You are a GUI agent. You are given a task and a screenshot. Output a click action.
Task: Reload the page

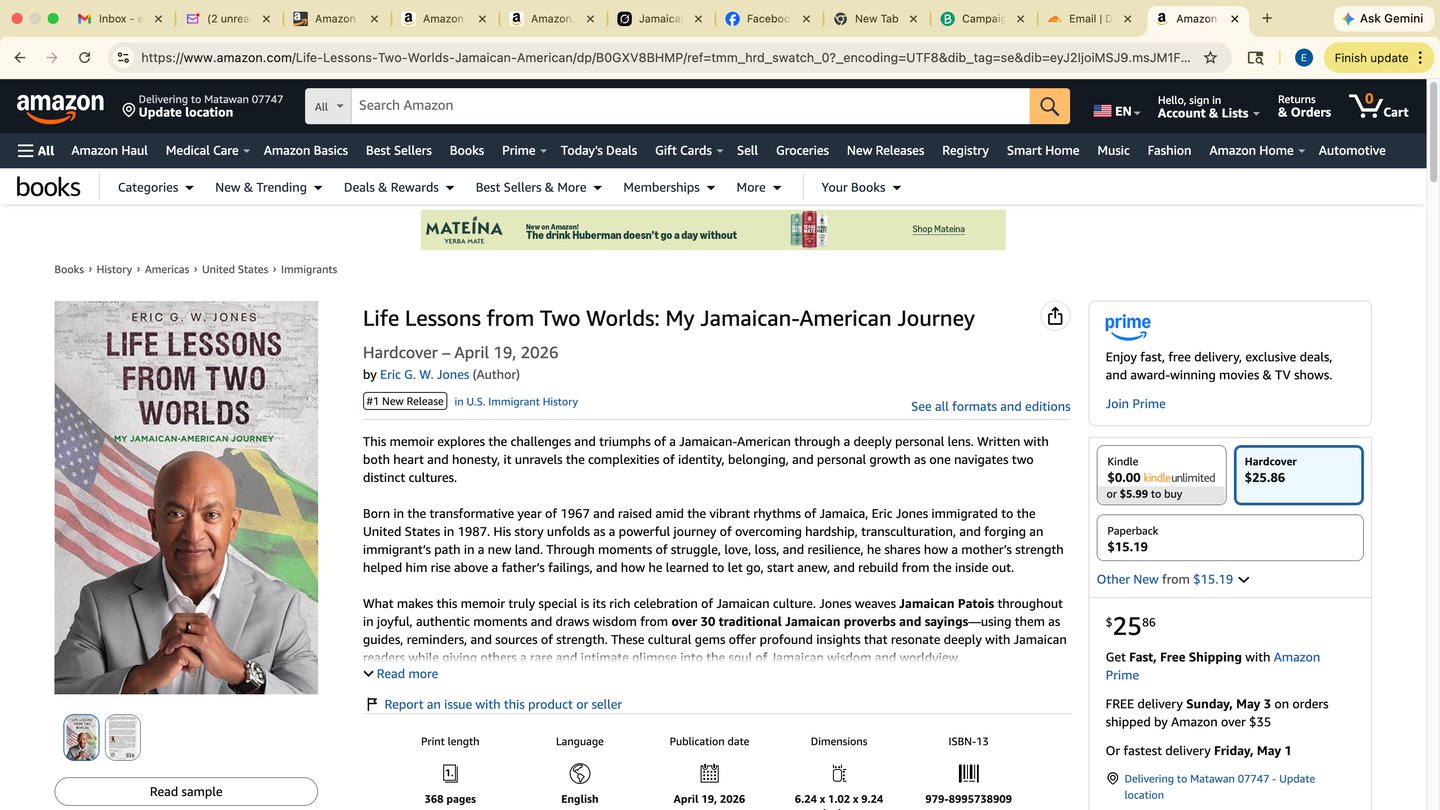(85, 58)
